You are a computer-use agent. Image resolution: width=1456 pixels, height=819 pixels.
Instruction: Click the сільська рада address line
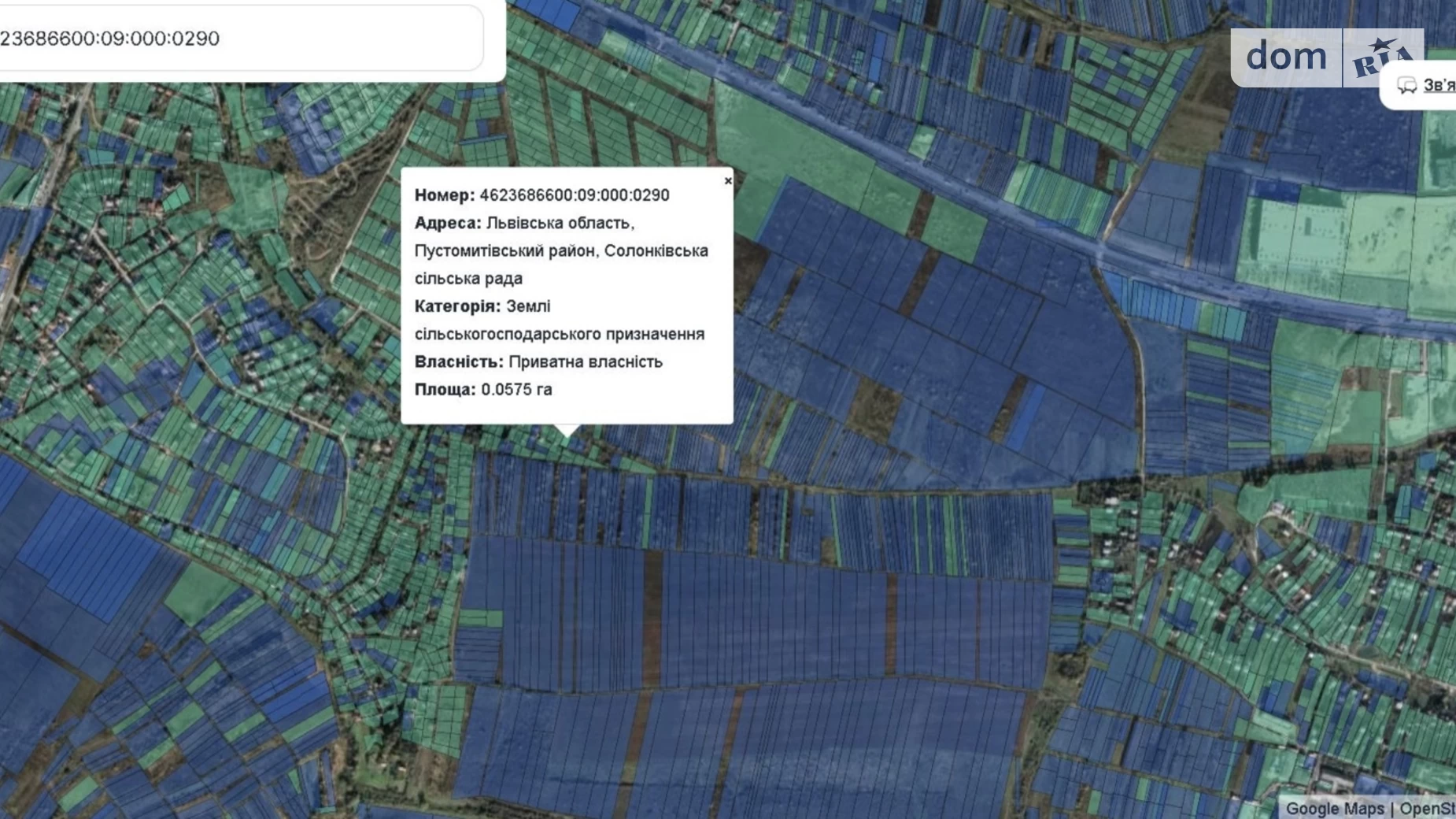point(468,278)
